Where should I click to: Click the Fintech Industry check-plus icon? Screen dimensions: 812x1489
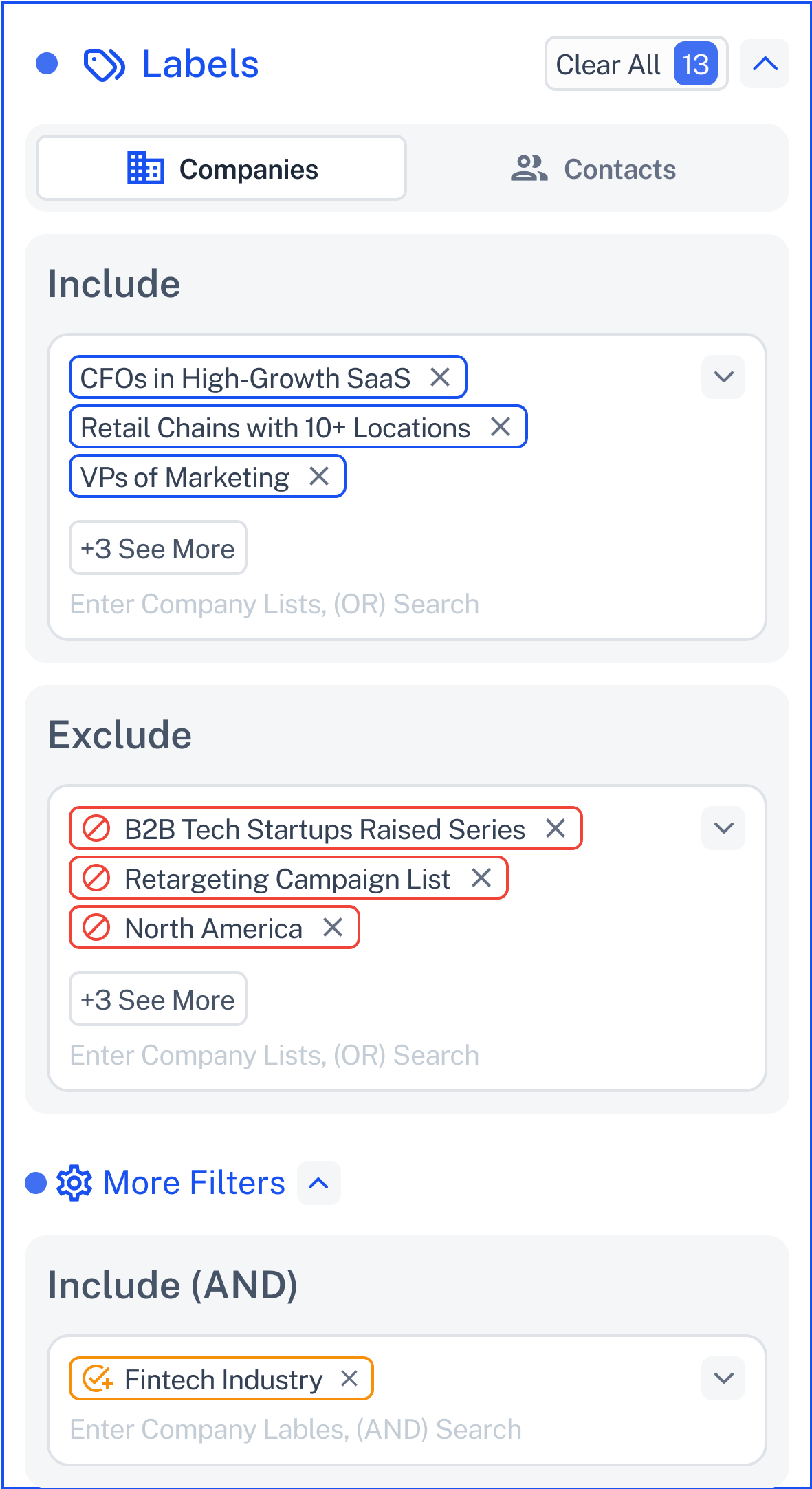pos(97,1378)
